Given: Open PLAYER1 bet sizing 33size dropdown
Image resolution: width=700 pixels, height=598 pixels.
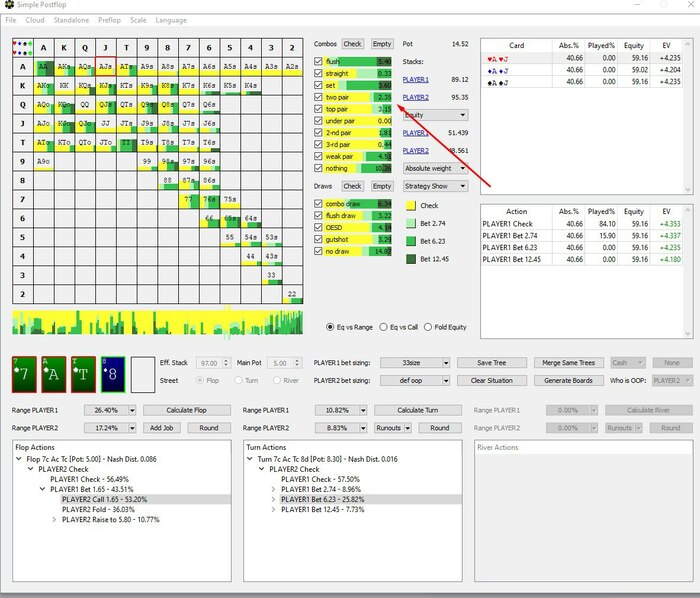Looking at the screenshot, I should (x=415, y=363).
